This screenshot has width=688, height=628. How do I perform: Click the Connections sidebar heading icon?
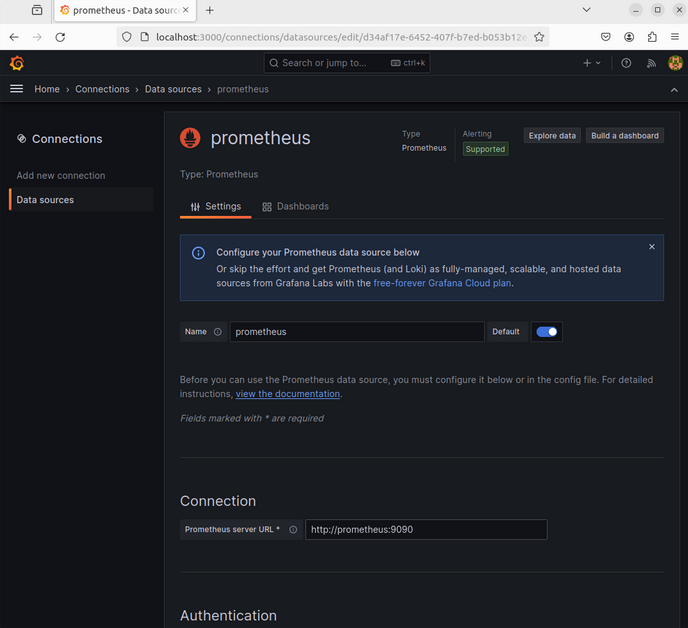point(22,139)
